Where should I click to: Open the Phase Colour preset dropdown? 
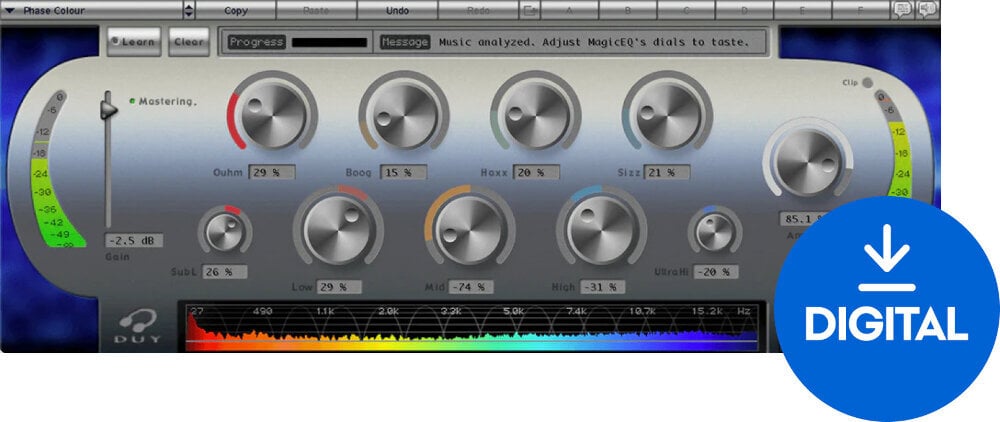point(92,10)
